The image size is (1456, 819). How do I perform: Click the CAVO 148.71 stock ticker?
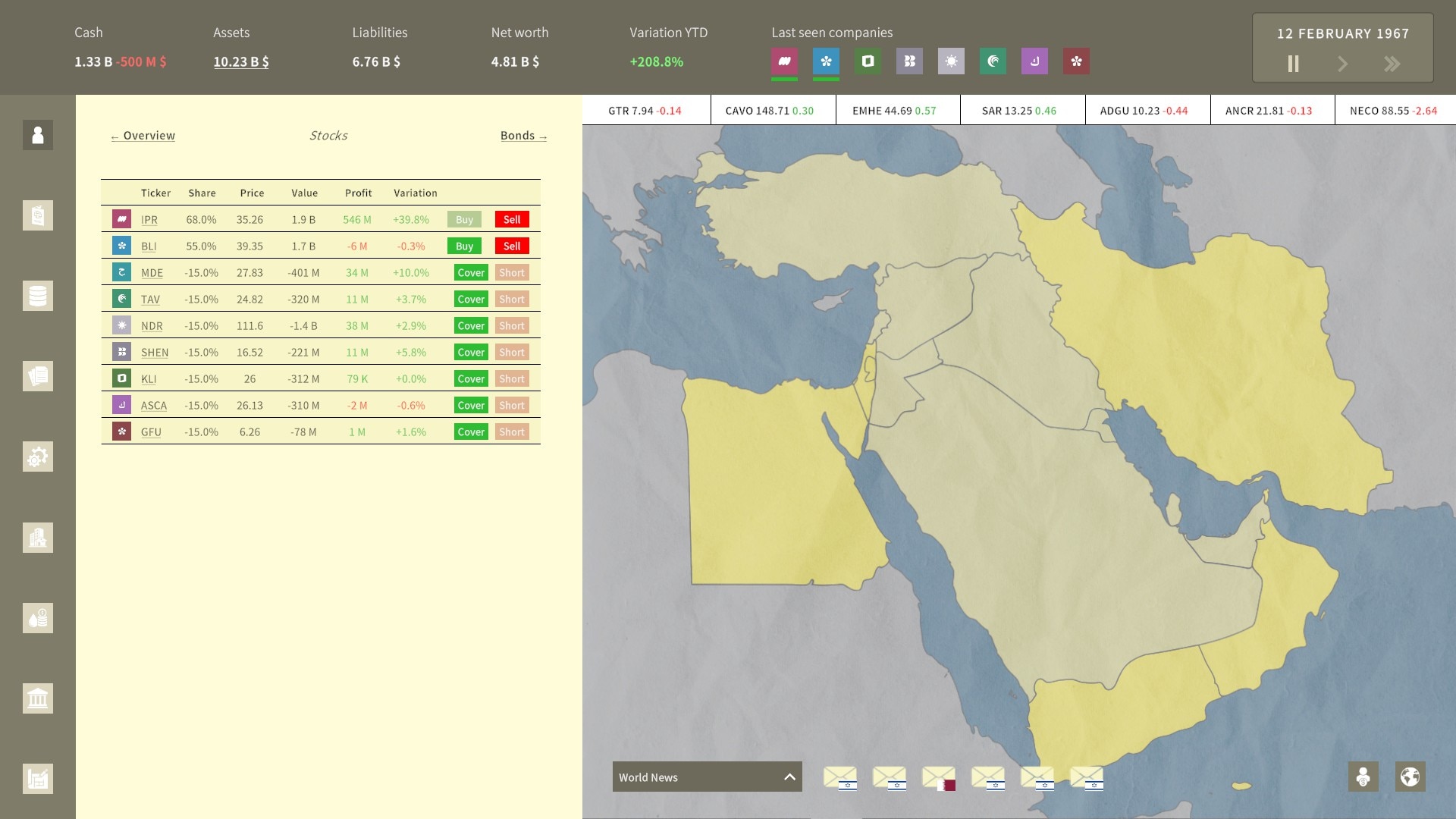tap(769, 111)
